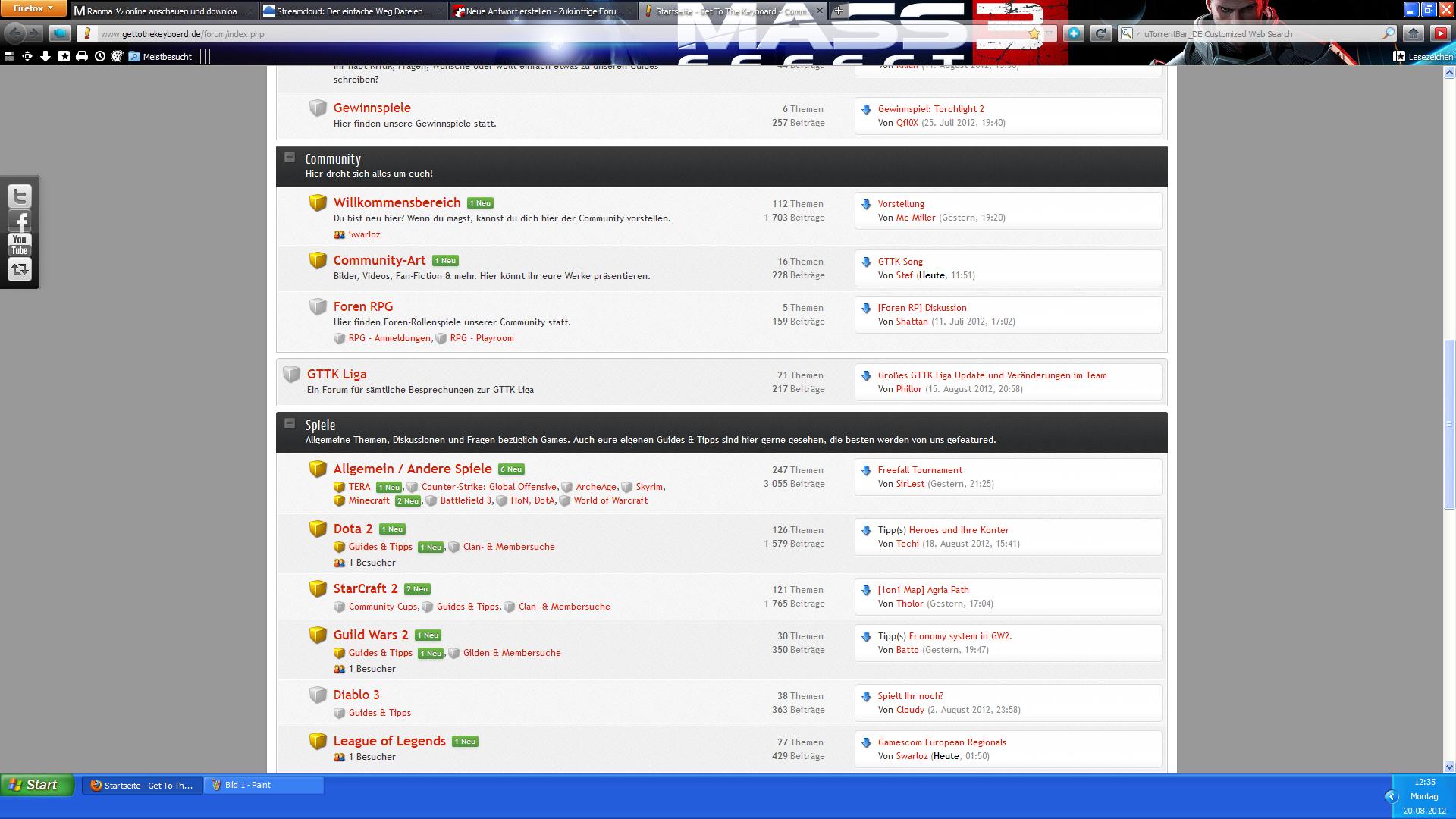Collapse the Community category
The width and height of the screenshot is (1456, 819).
(289, 157)
